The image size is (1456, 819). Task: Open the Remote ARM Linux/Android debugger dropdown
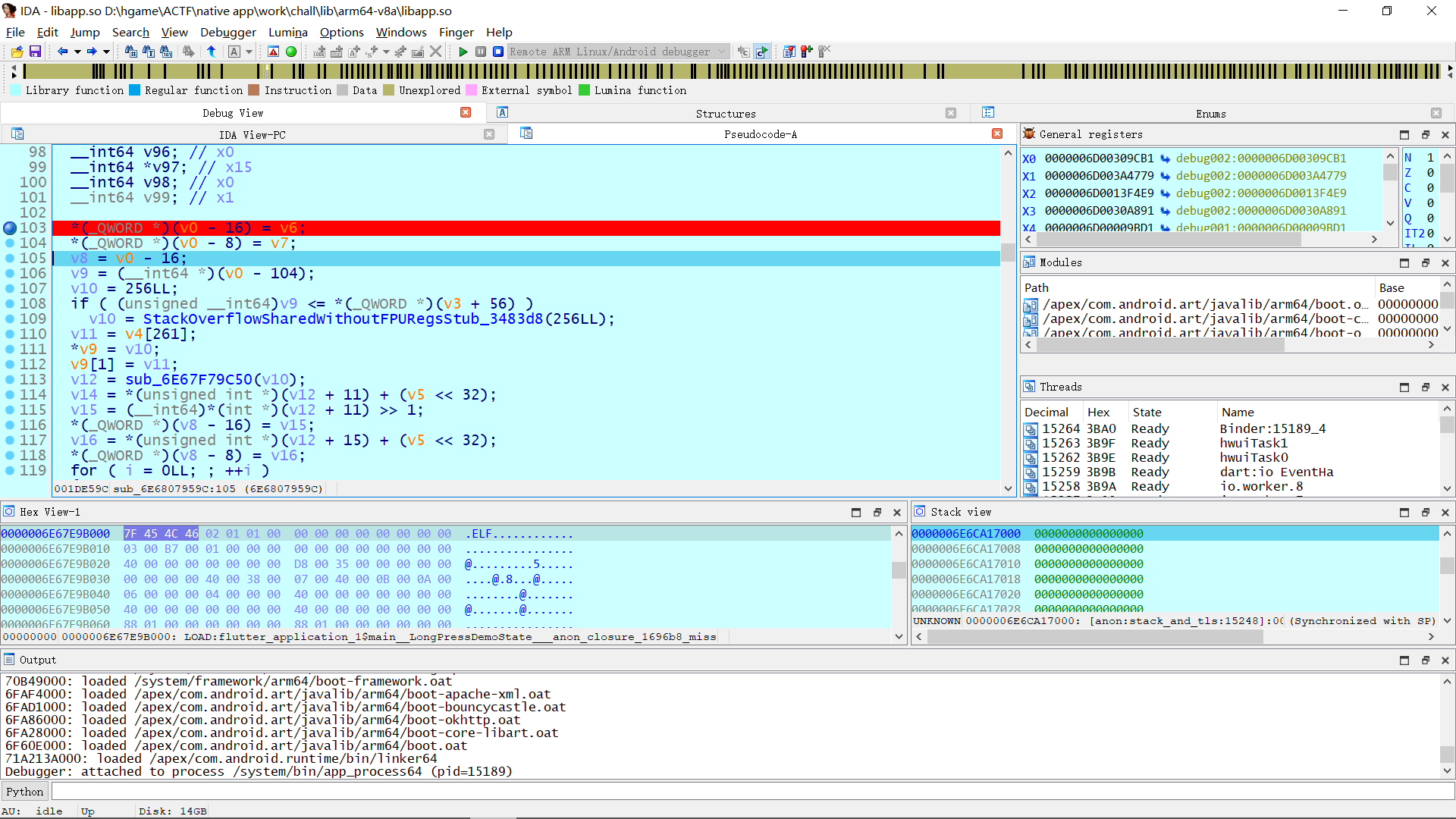720,52
